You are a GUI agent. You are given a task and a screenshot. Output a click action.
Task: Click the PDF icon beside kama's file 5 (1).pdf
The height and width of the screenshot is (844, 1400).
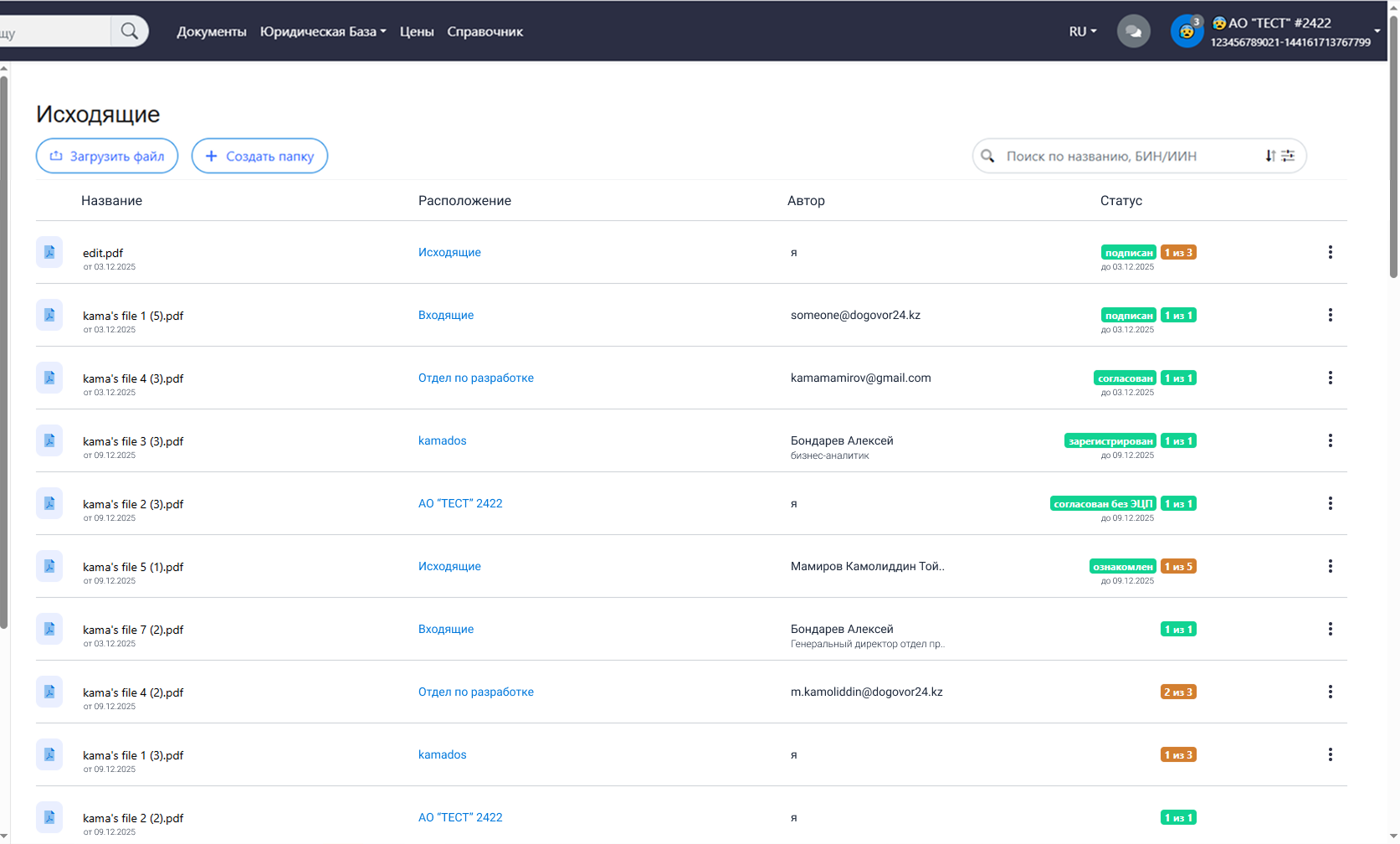point(49,566)
